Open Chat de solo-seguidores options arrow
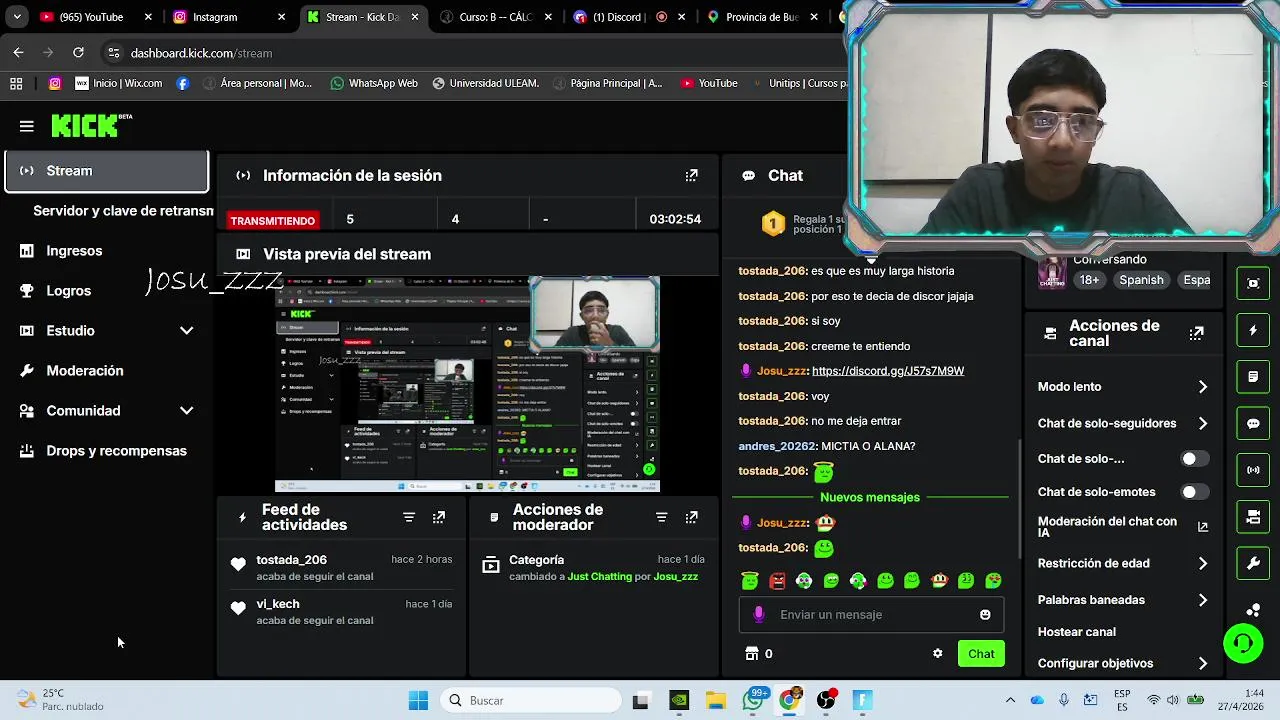This screenshot has width=1280, height=720. tap(1203, 424)
